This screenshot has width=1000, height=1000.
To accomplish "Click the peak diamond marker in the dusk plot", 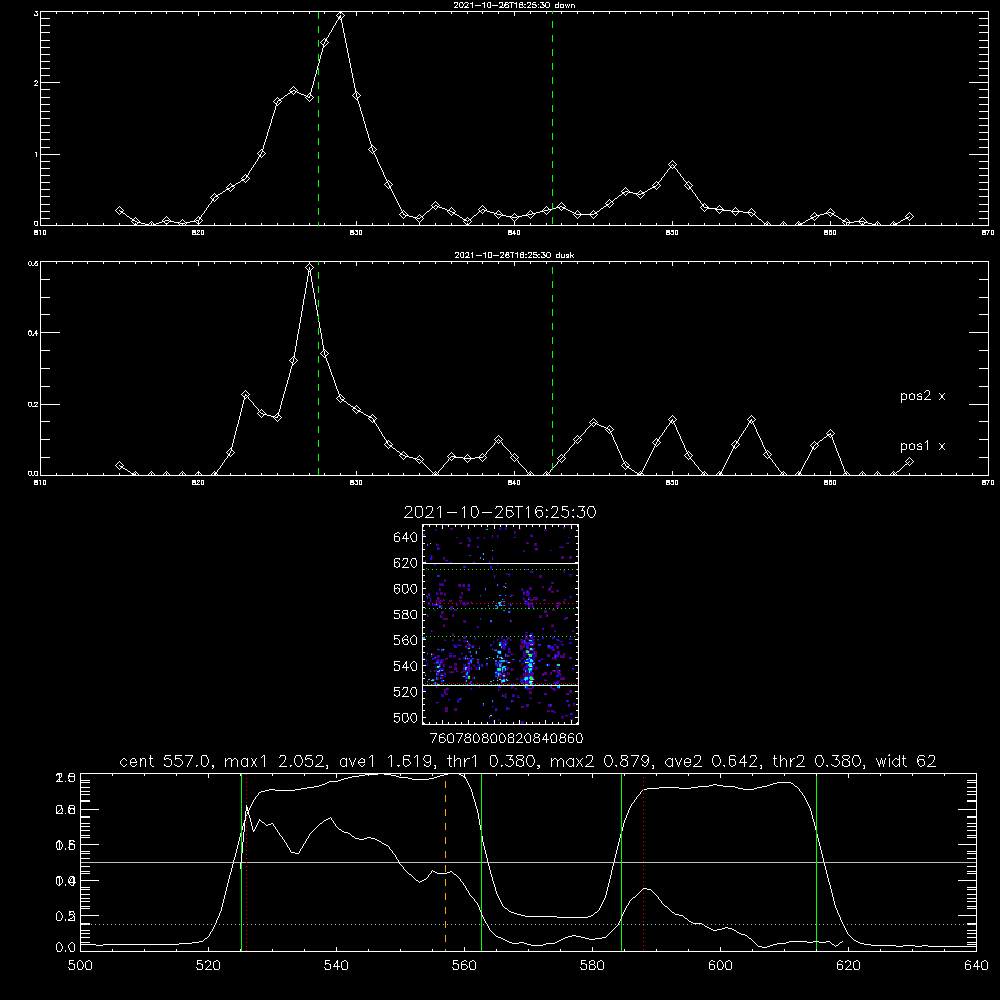I will 309,268.
